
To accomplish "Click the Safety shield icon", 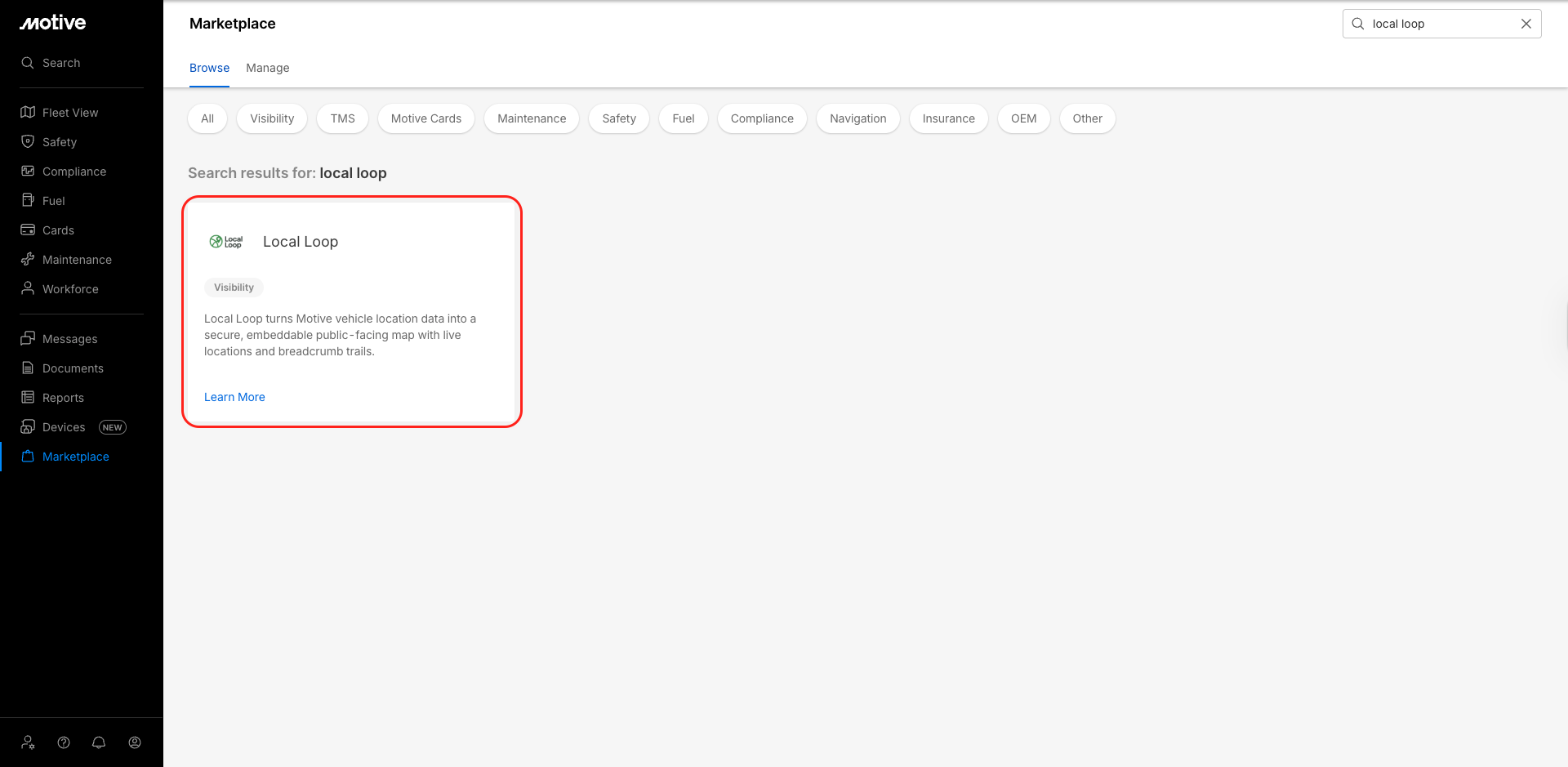I will tap(28, 142).
